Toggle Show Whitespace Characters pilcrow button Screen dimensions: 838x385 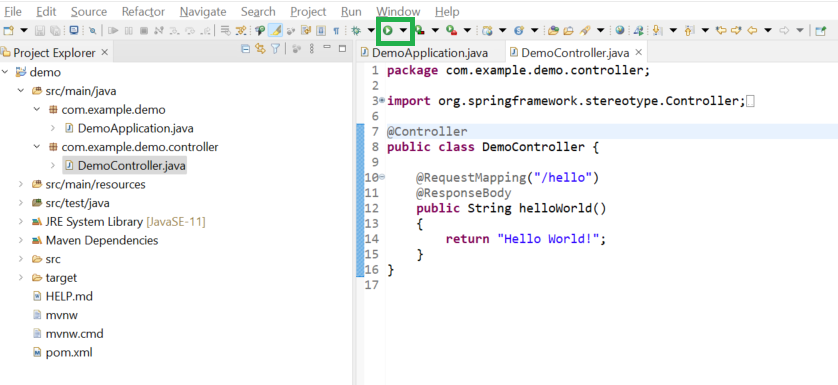tap(336, 30)
